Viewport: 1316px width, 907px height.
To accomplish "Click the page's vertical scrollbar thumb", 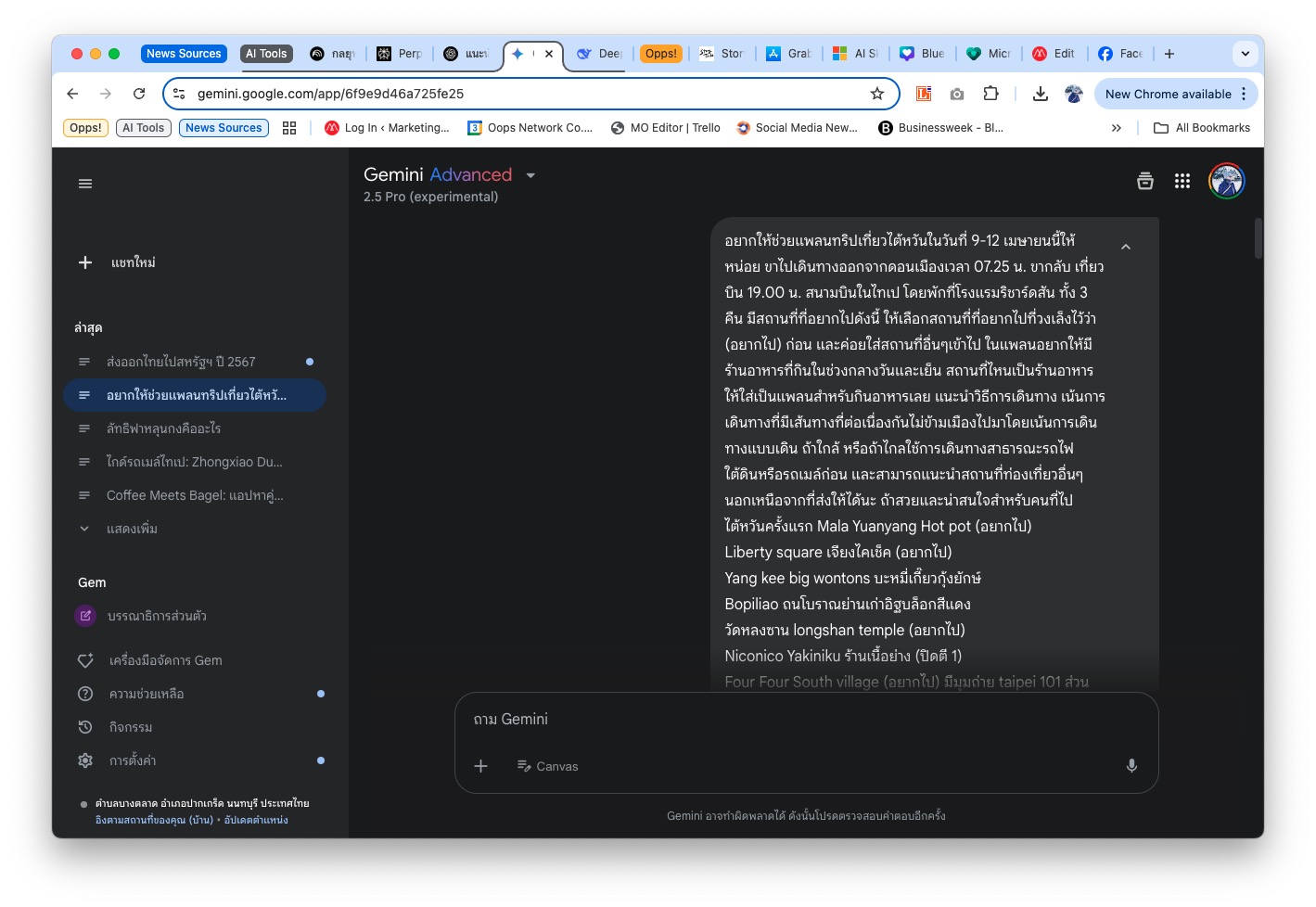I will pyautogui.click(x=1259, y=238).
